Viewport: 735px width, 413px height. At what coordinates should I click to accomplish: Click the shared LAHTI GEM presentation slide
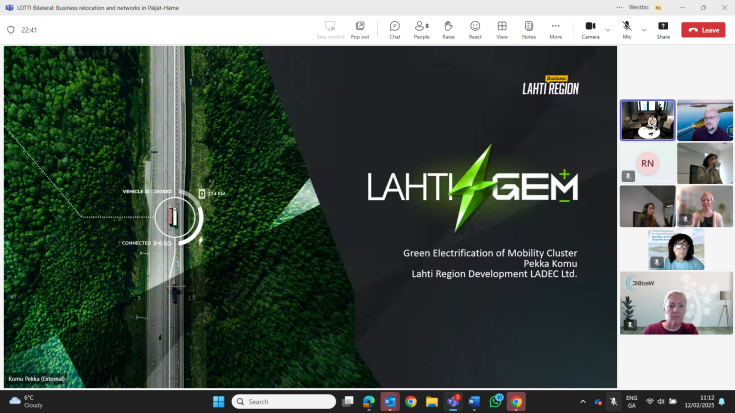(x=310, y=217)
